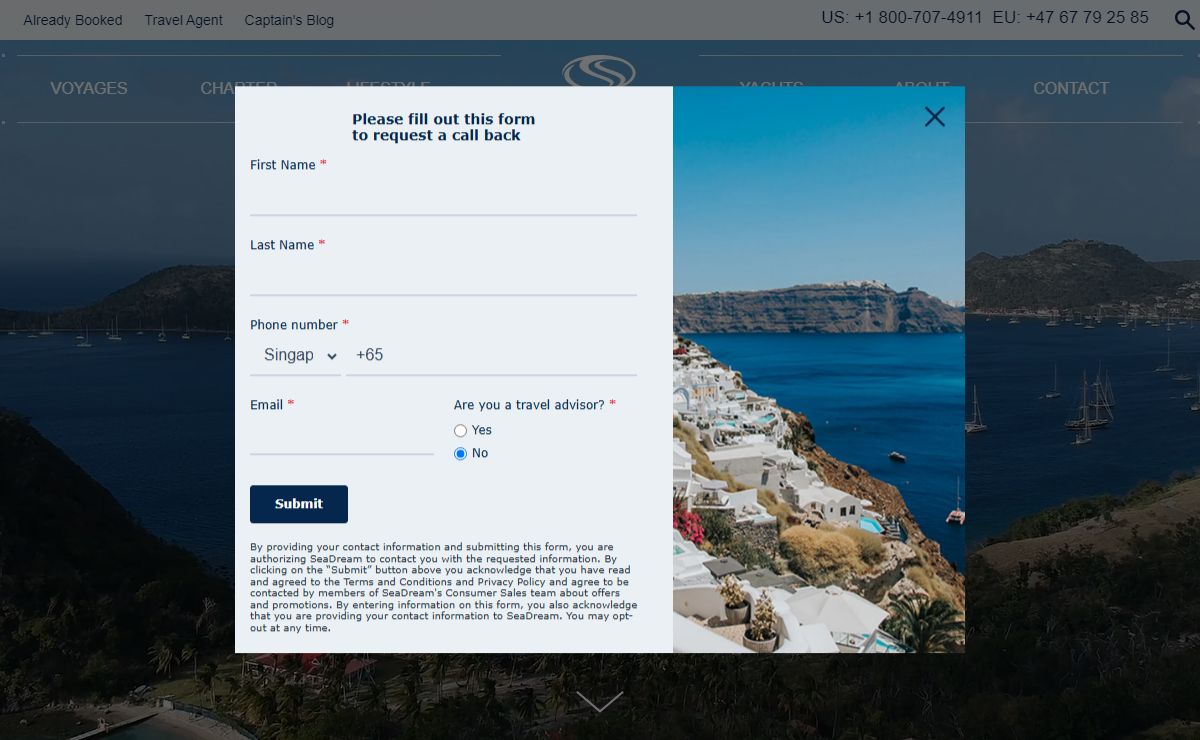This screenshot has height=740, width=1200.
Task: Open the country code dropdown showing Singapore
Action: click(295, 355)
